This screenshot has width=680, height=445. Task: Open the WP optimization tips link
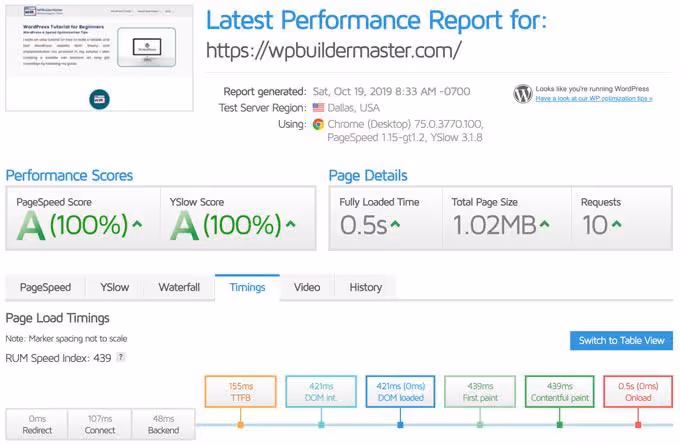[x=594, y=98]
